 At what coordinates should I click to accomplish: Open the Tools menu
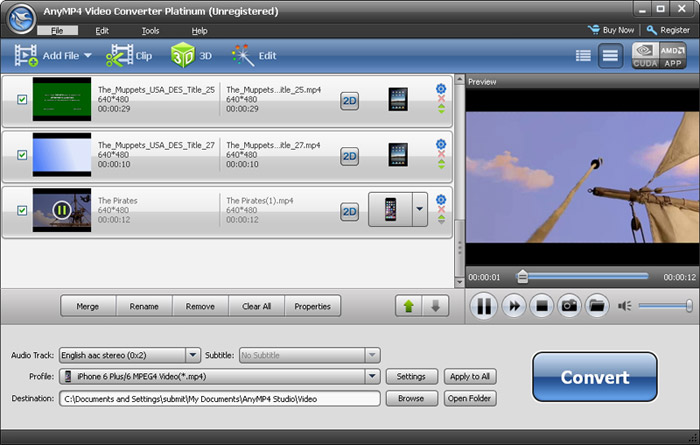point(150,30)
